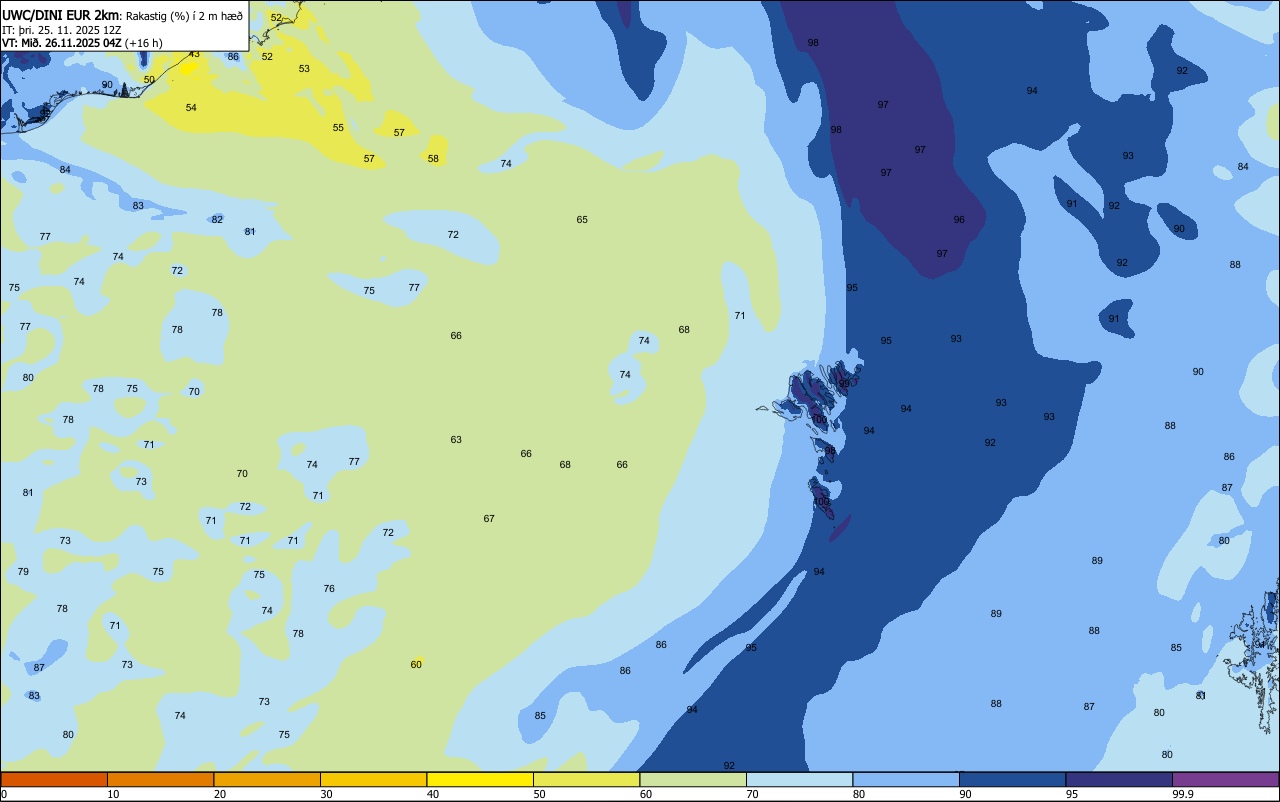
Task: Click the '99.9' legend scale label
Action: (1183, 794)
